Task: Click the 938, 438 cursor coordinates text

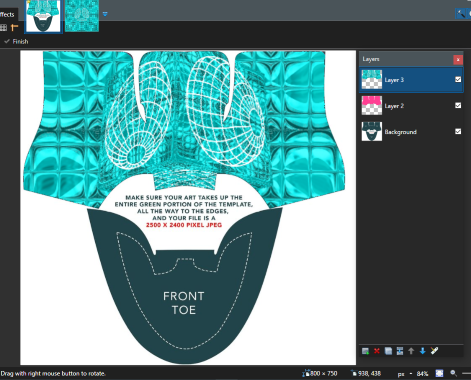Action: [370, 374]
